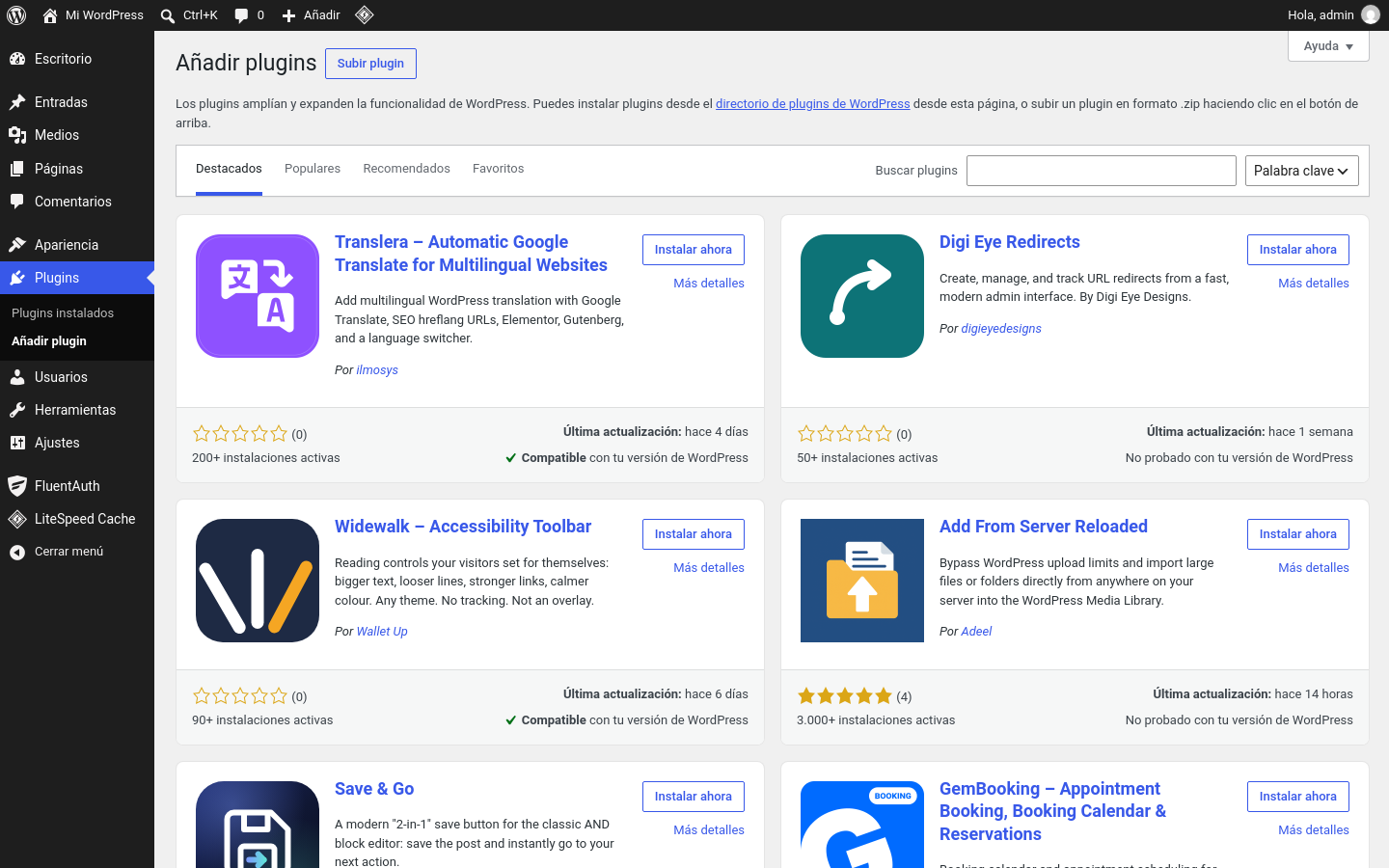Click the admin user avatar

[x=1371, y=15]
